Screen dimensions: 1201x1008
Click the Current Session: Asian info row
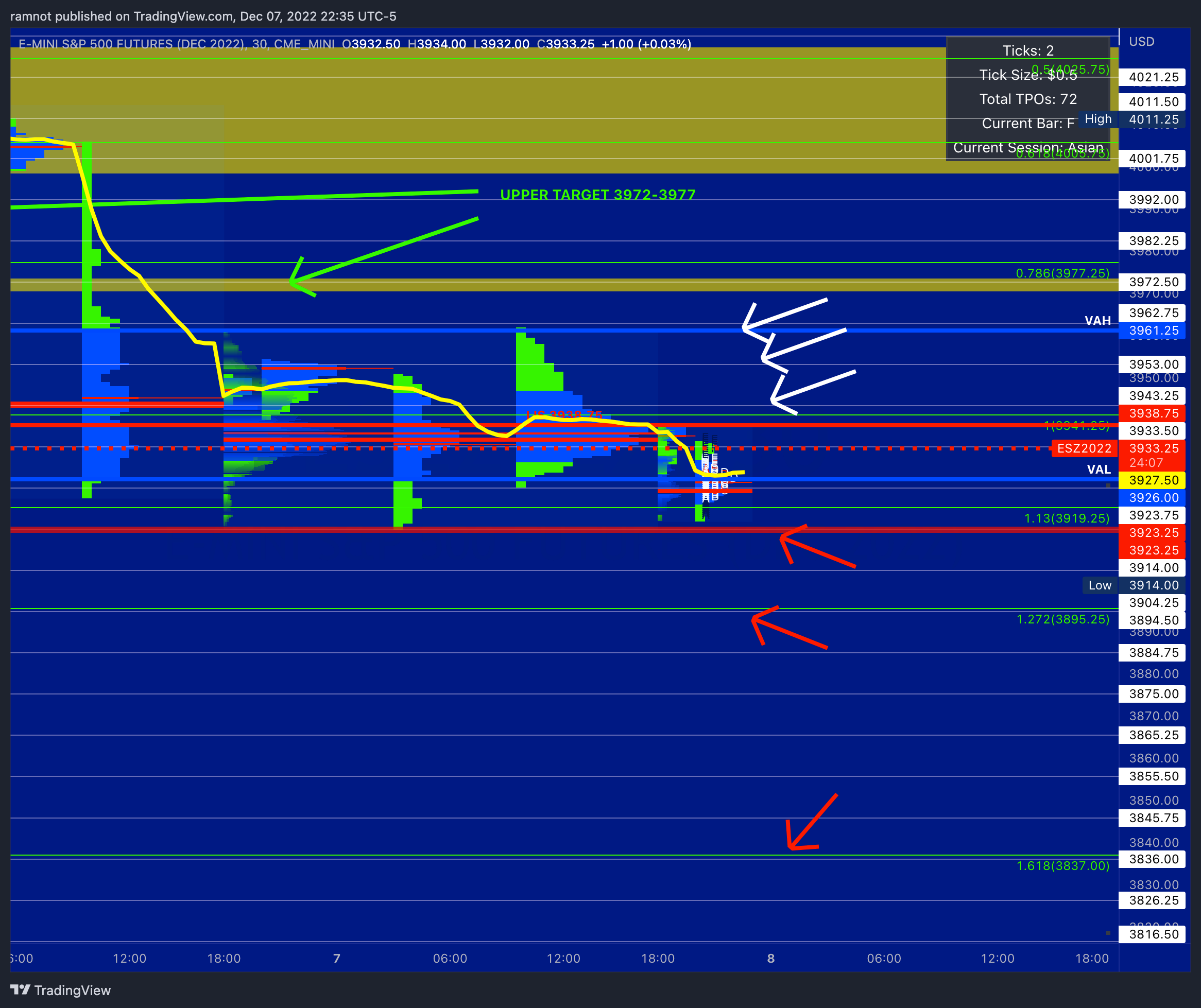pos(1028,148)
